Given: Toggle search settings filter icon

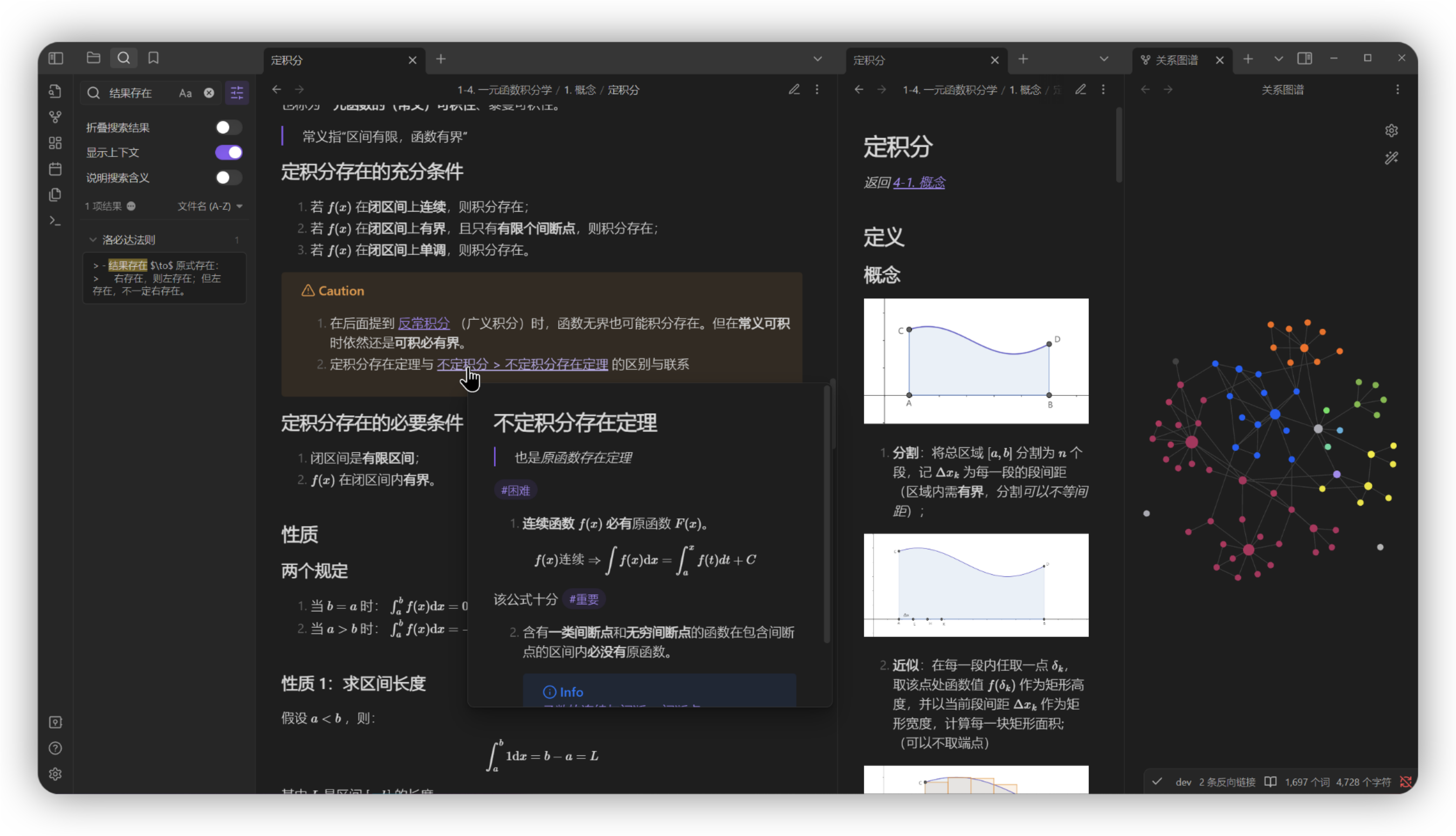Looking at the screenshot, I should (237, 93).
